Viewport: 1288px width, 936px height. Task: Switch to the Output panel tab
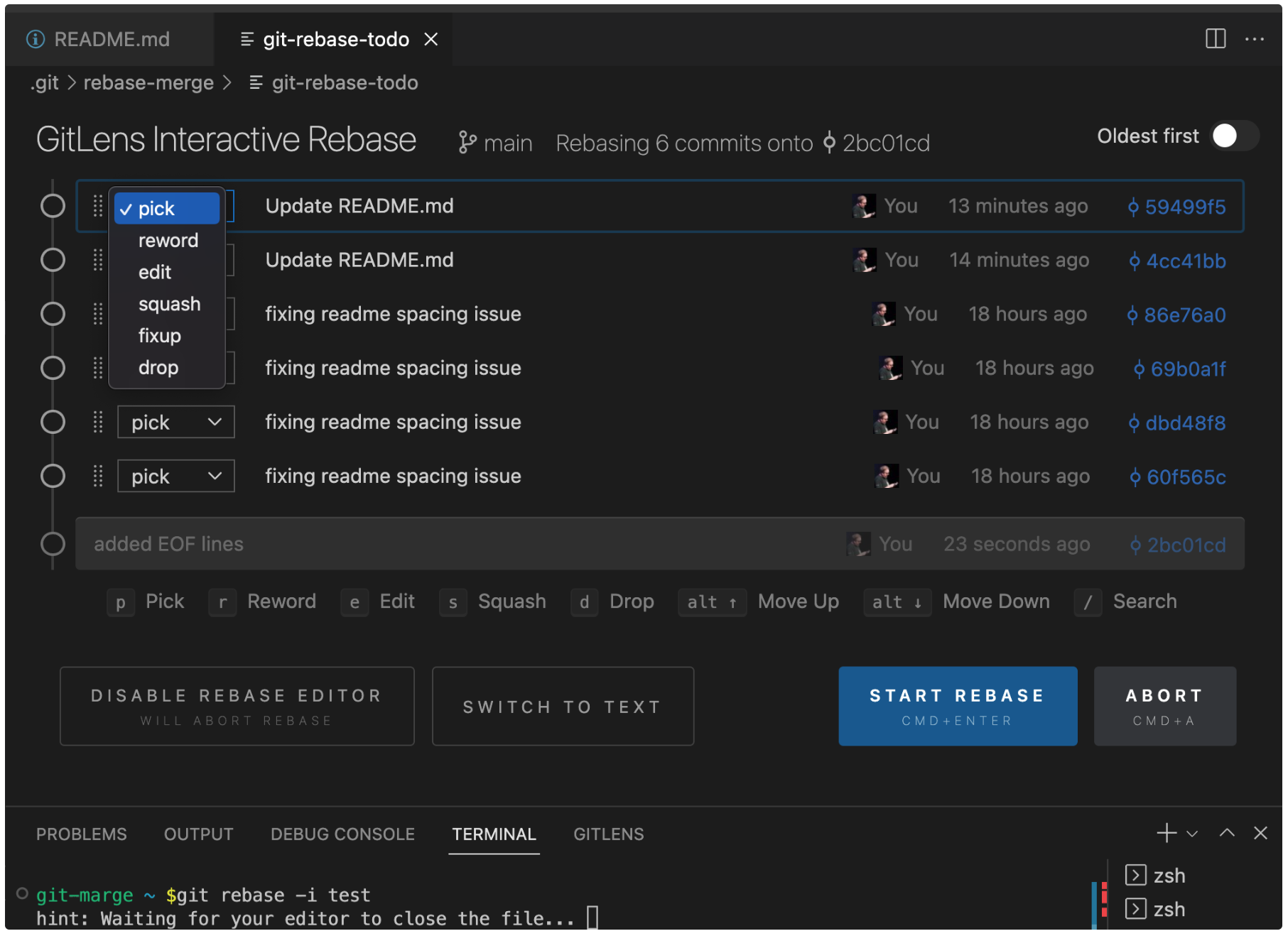pyautogui.click(x=198, y=834)
